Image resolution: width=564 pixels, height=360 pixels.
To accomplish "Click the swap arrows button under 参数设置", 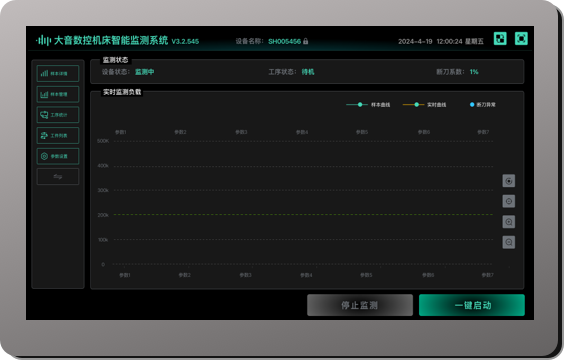I will click(x=58, y=177).
